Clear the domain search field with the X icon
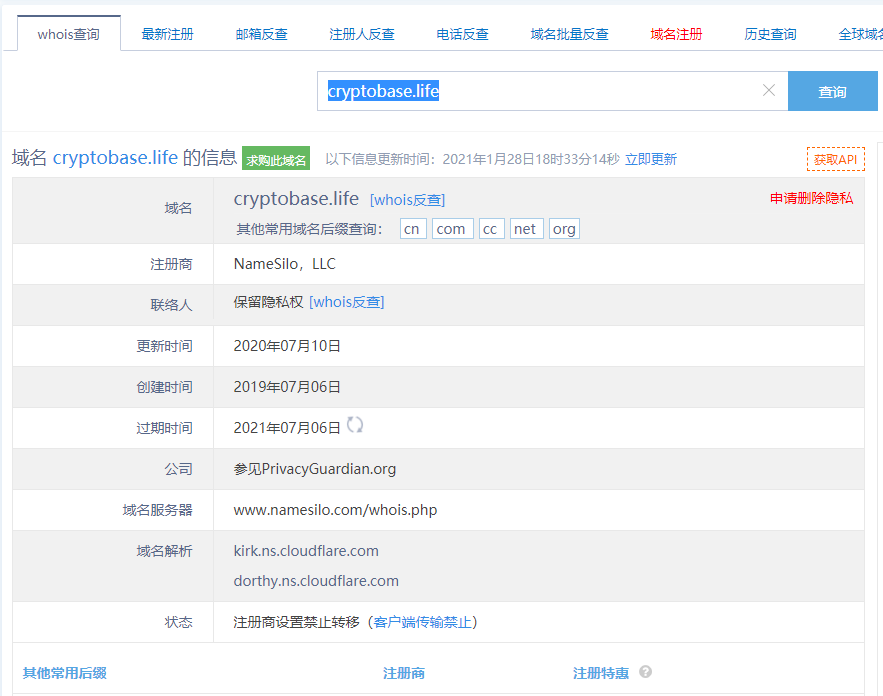Viewport: 883px width, 696px height. (x=768, y=91)
